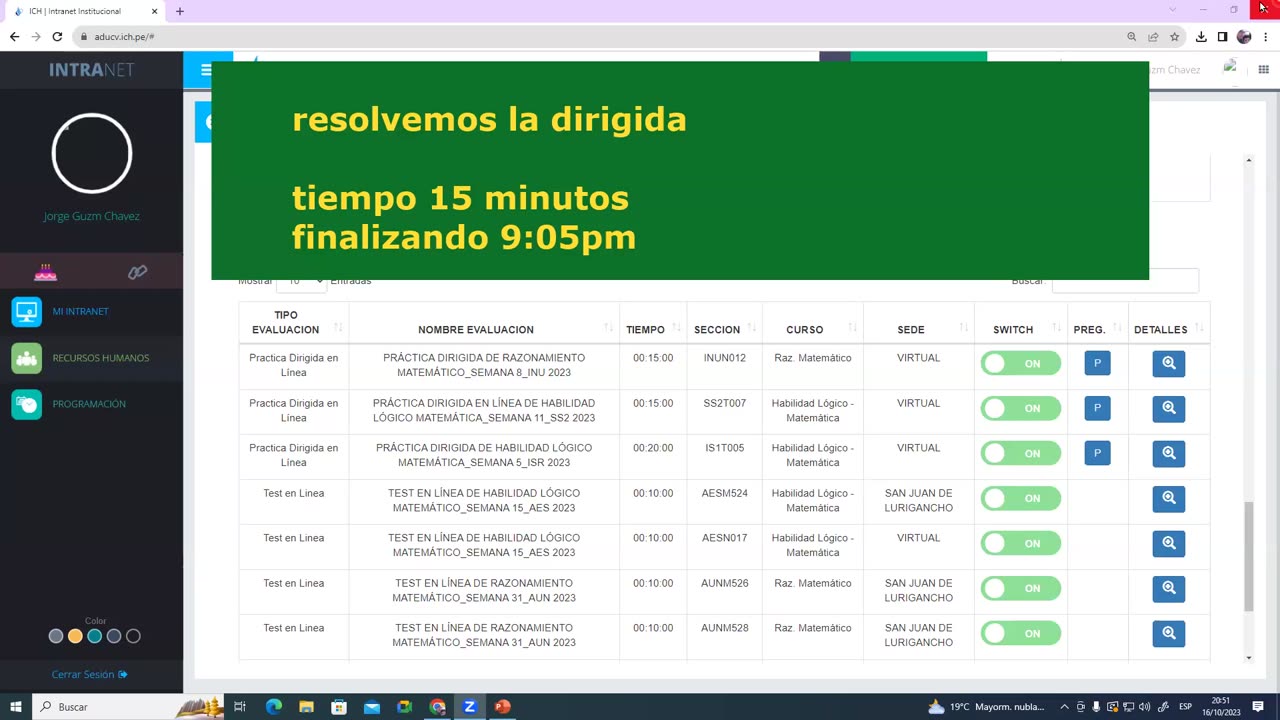
Task: View details of AESN017 evaluation
Action: (x=1168, y=543)
